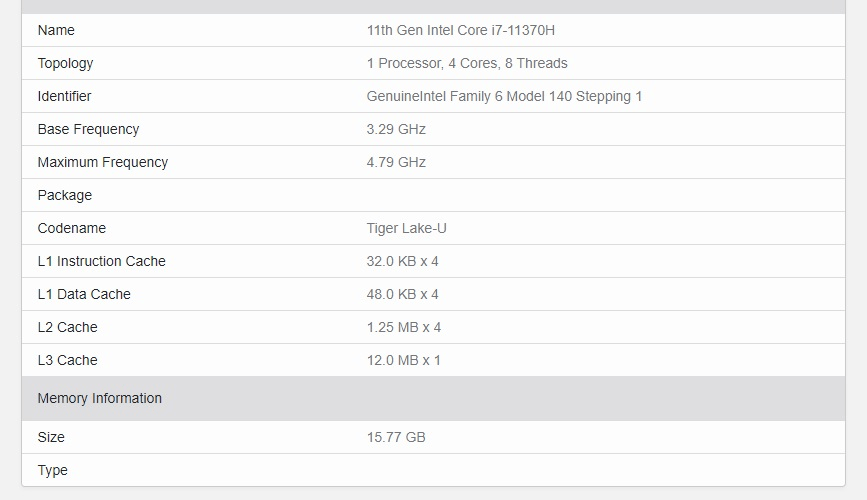
Task: Select the Name row label
Action: [x=56, y=30]
